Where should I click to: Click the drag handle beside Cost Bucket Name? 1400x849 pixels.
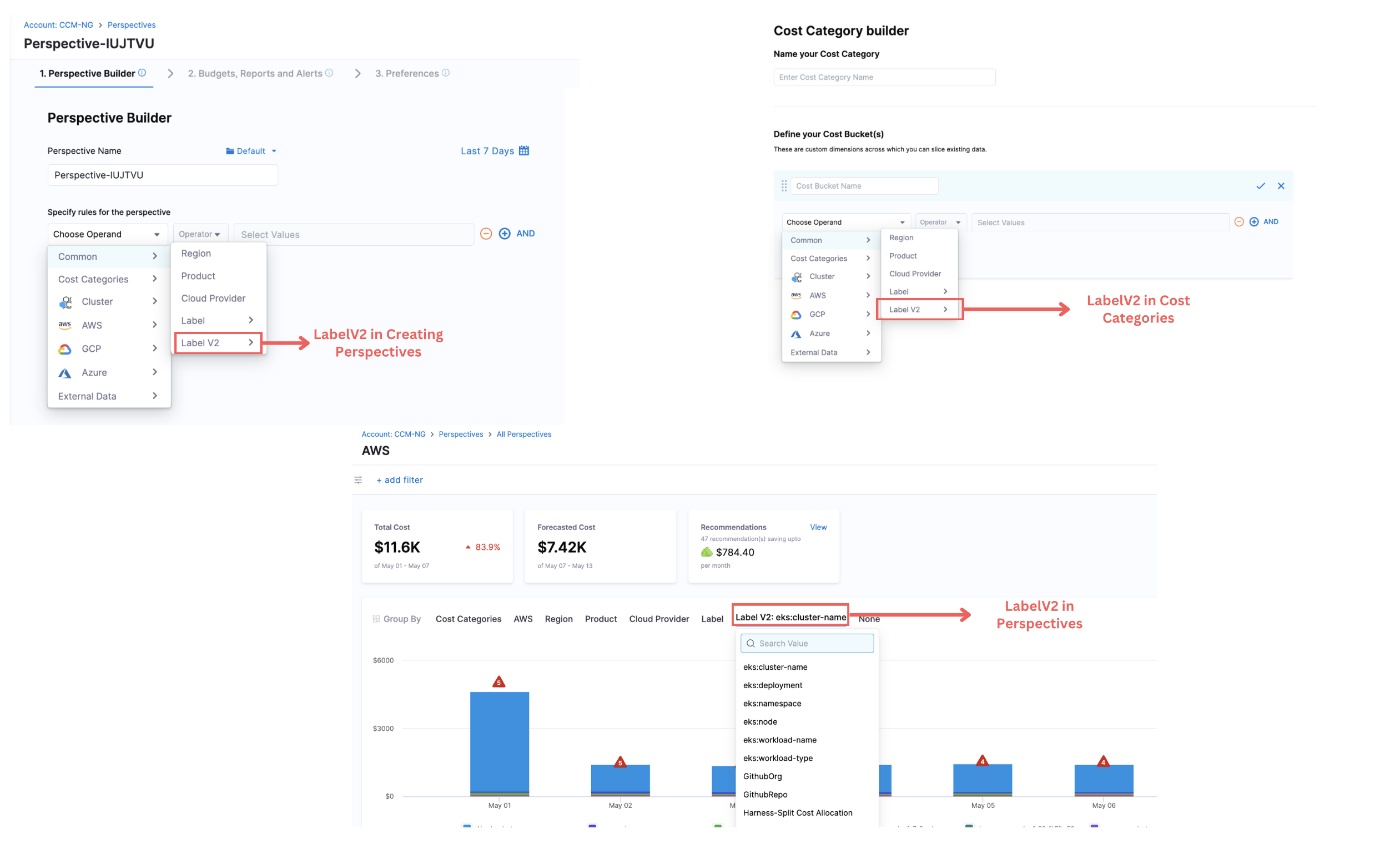pyautogui.click(x=783, y=186)
